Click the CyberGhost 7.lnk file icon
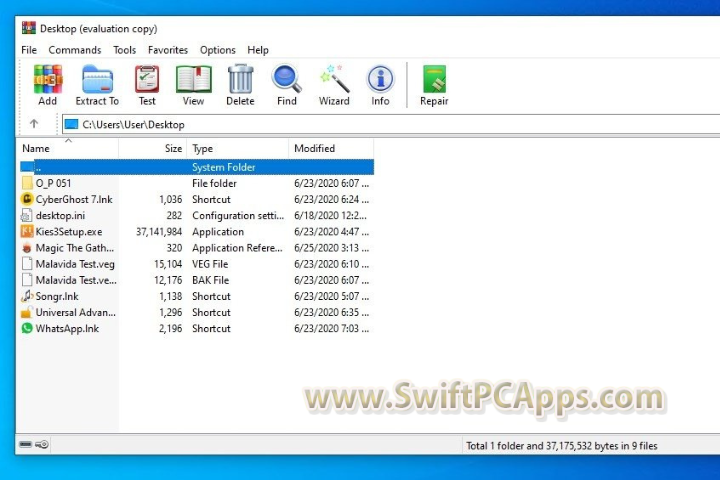The height and width of the screenshot is (480, 720). 27,199
